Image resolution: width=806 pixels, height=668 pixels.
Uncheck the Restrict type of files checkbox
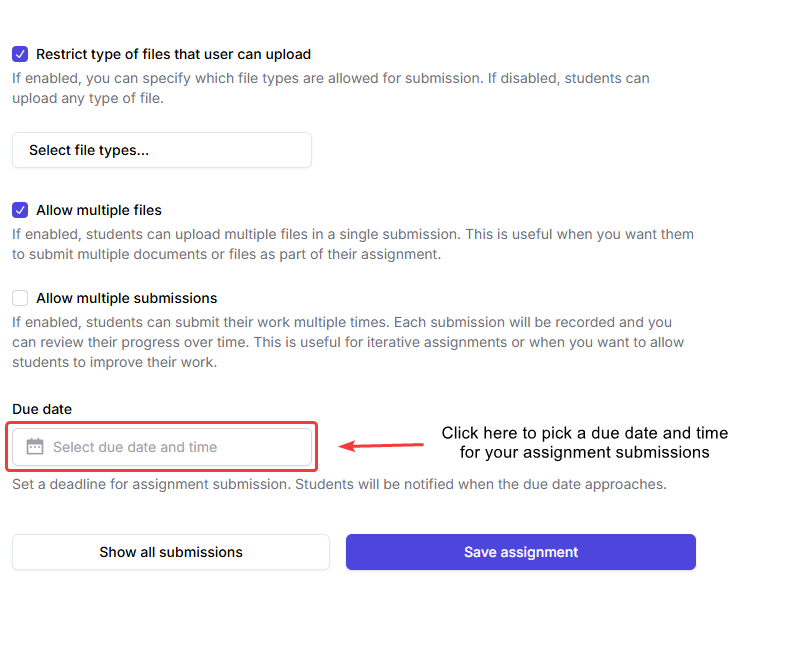pos(20,54)
